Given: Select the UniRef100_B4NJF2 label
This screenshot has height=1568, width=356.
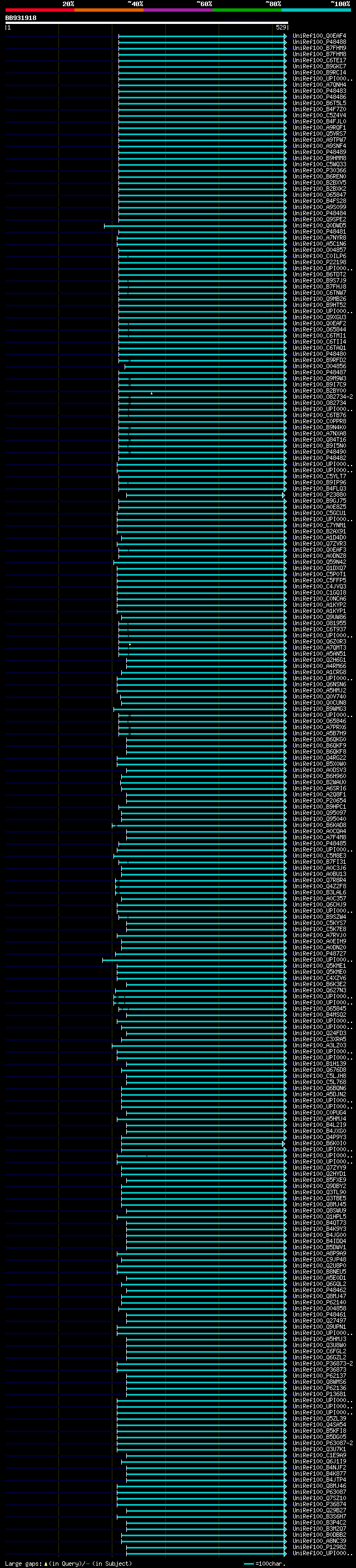Looking at the screenshot, I should (x=319, y=1467).
